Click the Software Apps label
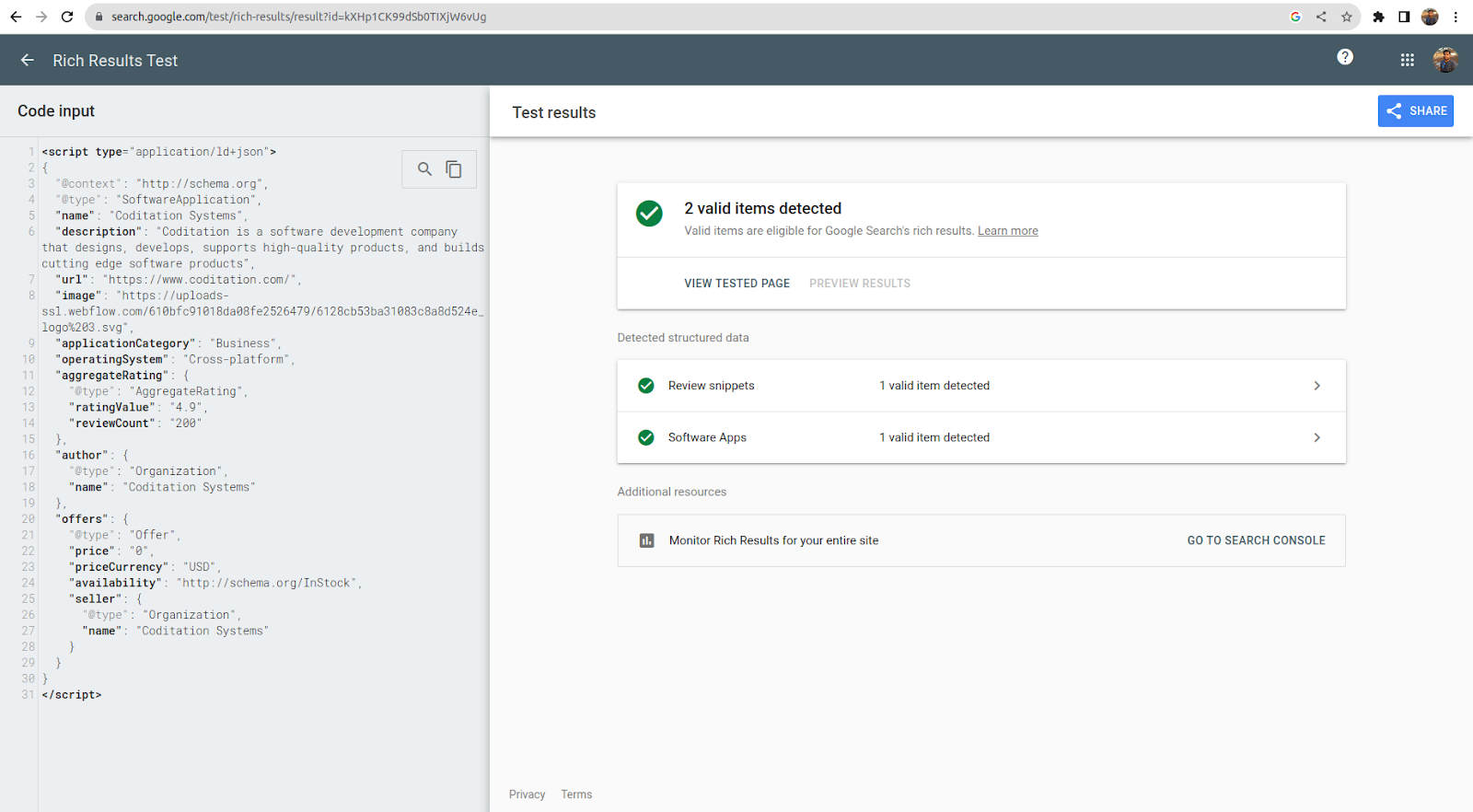1473x812 pixels. [x=707, y=437]
